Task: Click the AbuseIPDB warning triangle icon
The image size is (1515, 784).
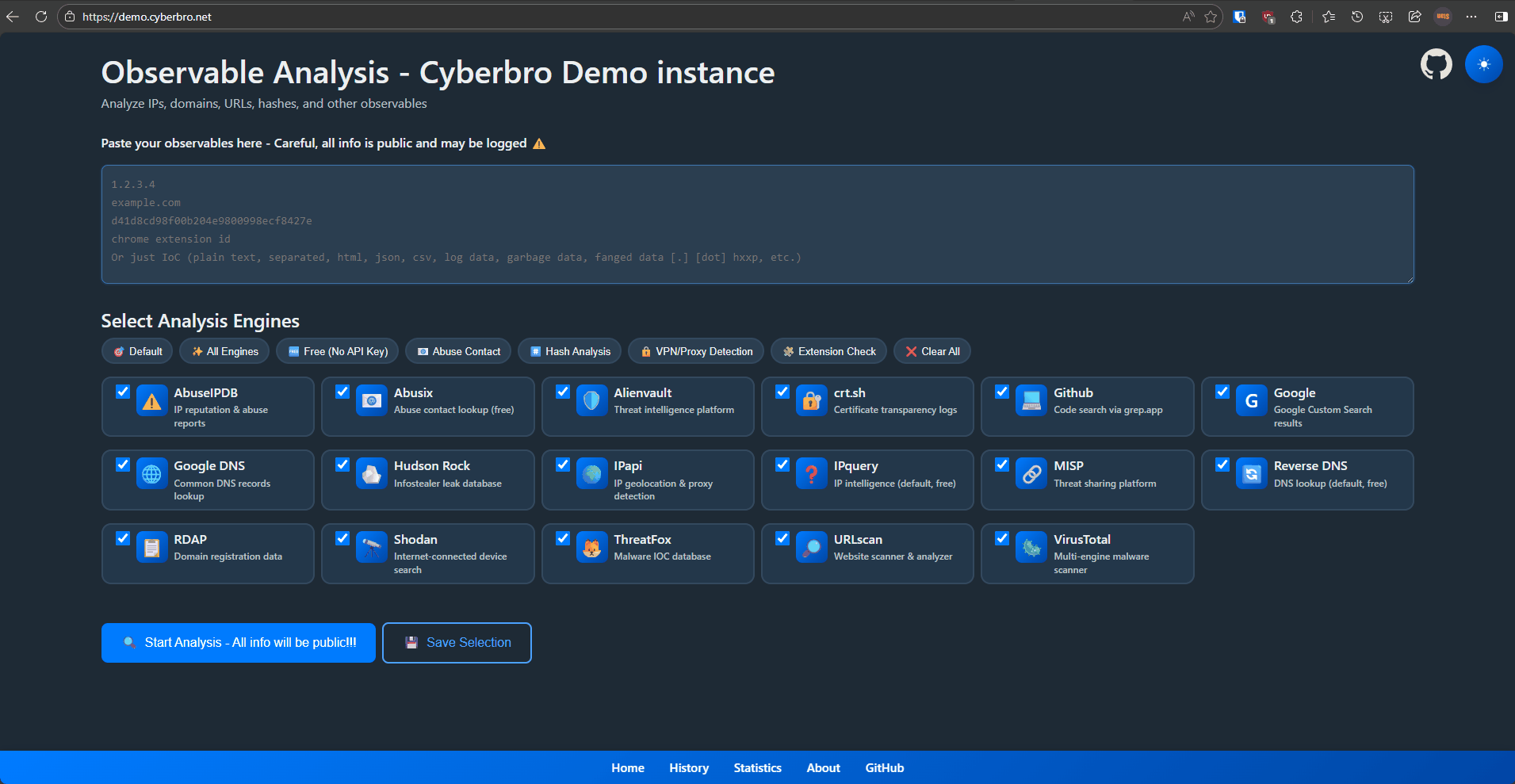Action: (151, 400)
